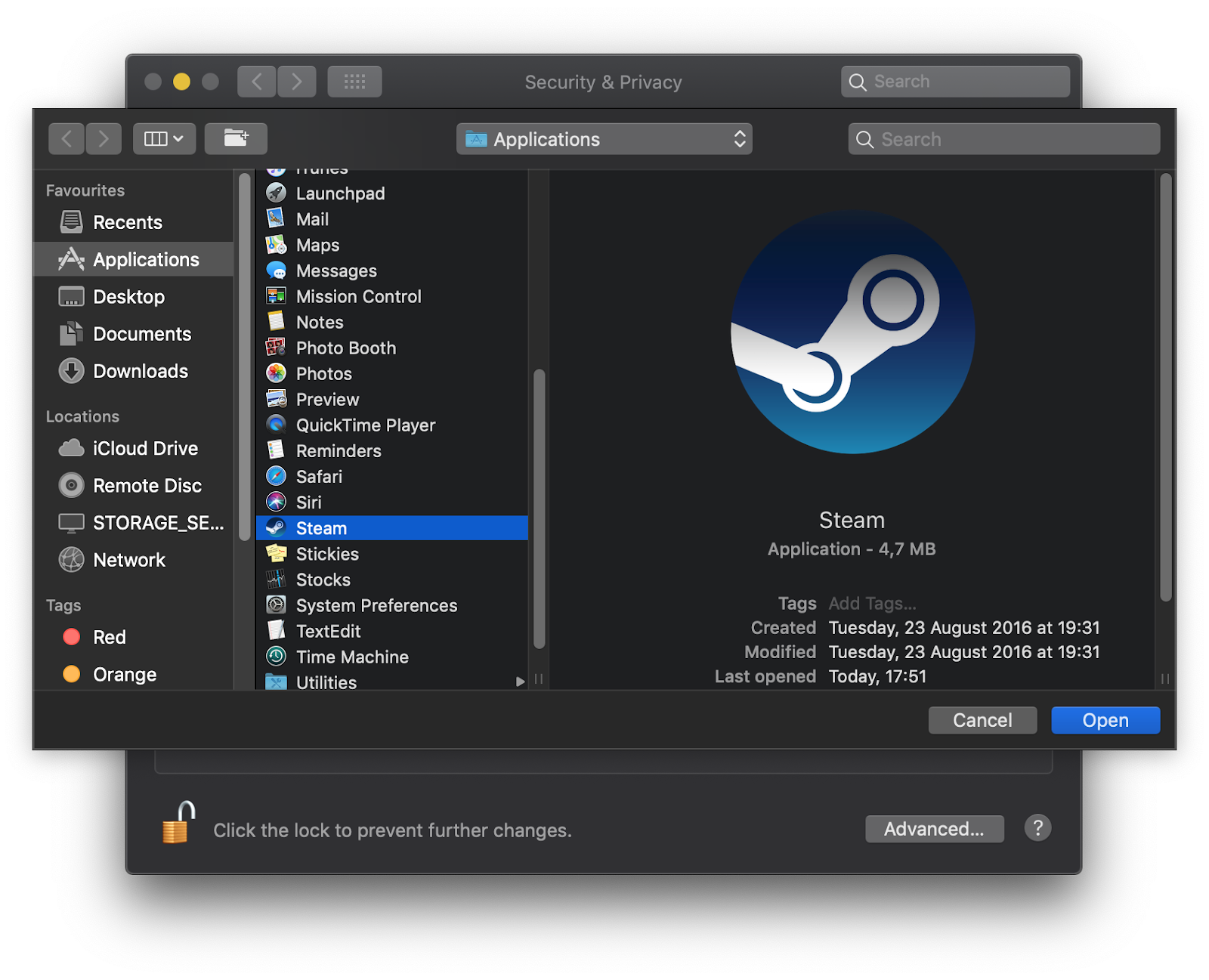
Task: Choose QuickTime Player from the list
Action: [x=365, y=425]
